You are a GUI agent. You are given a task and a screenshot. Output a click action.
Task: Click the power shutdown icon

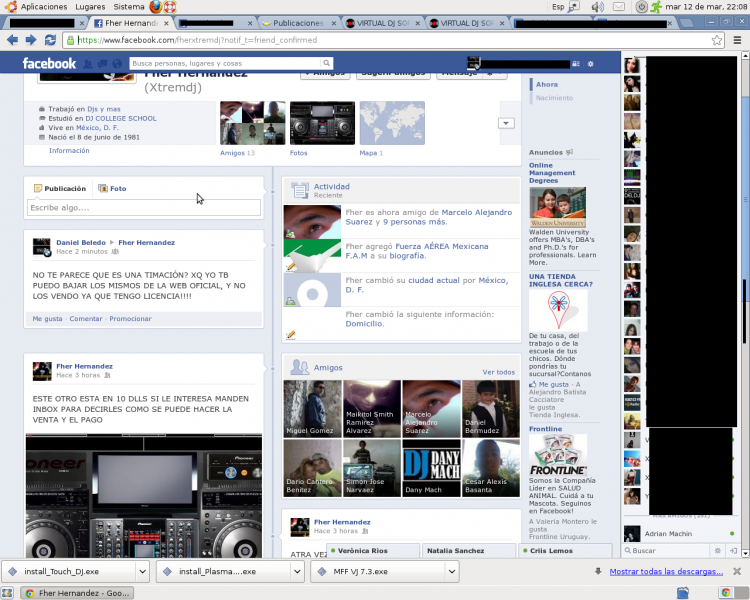click(641, 7)
